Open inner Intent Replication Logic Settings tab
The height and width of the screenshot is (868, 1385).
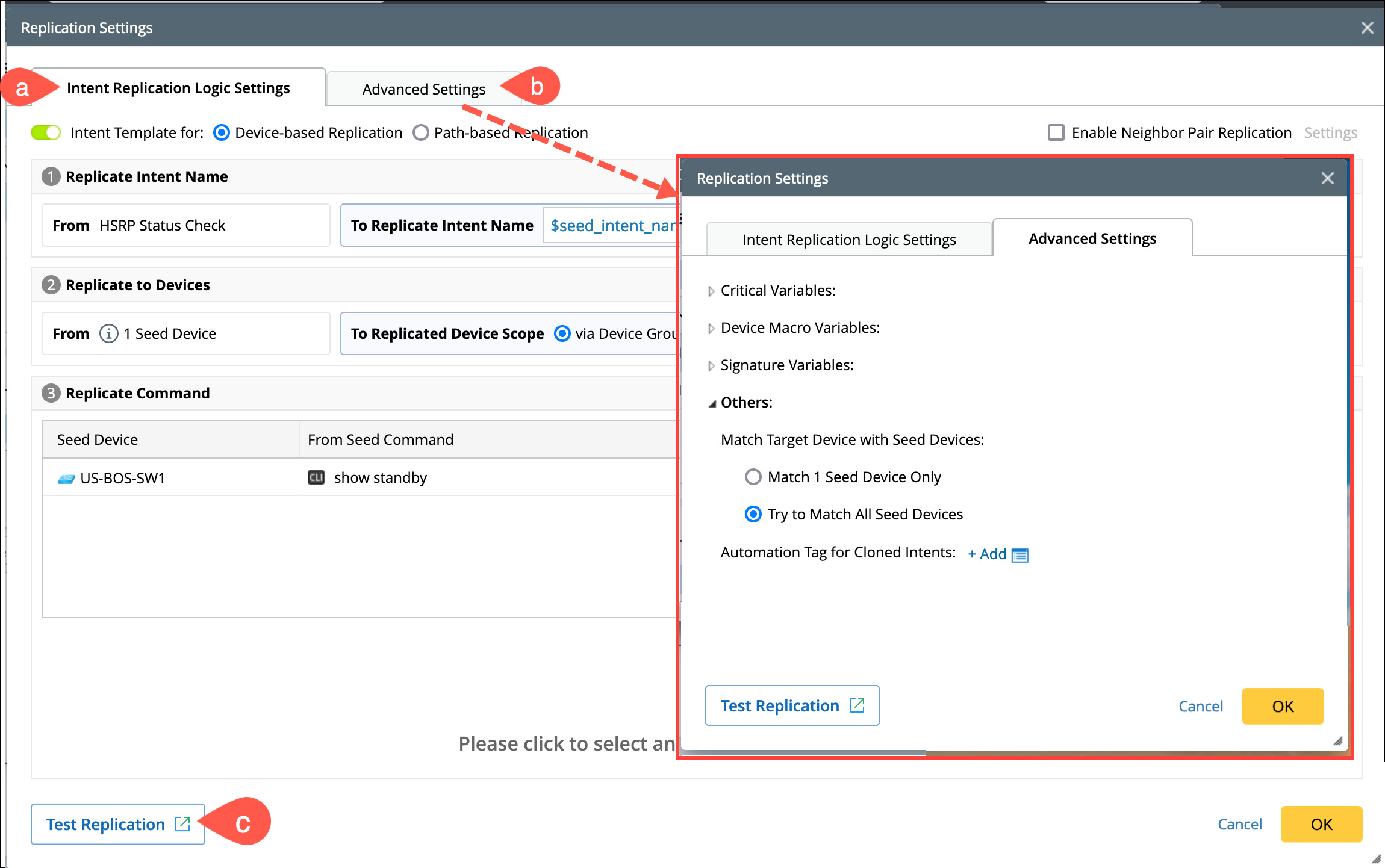click(x=848, y=240)
